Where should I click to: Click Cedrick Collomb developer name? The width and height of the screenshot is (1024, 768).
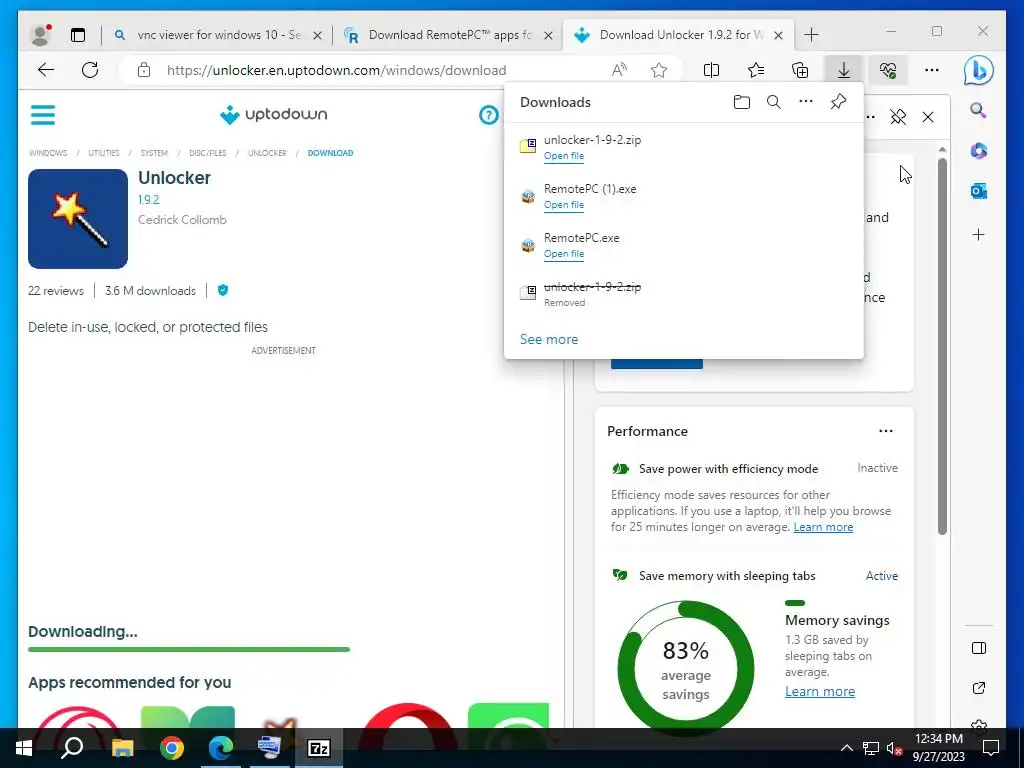182,219
